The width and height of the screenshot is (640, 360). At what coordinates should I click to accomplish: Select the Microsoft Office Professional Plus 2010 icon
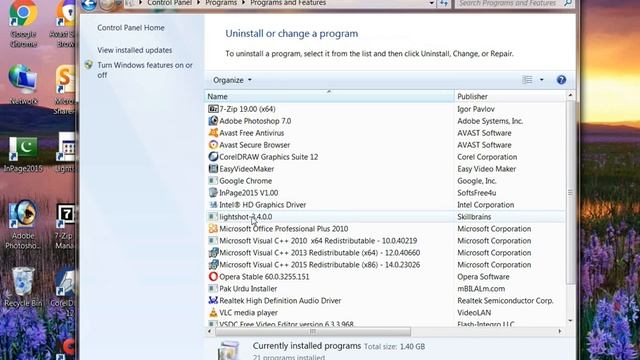213,229
